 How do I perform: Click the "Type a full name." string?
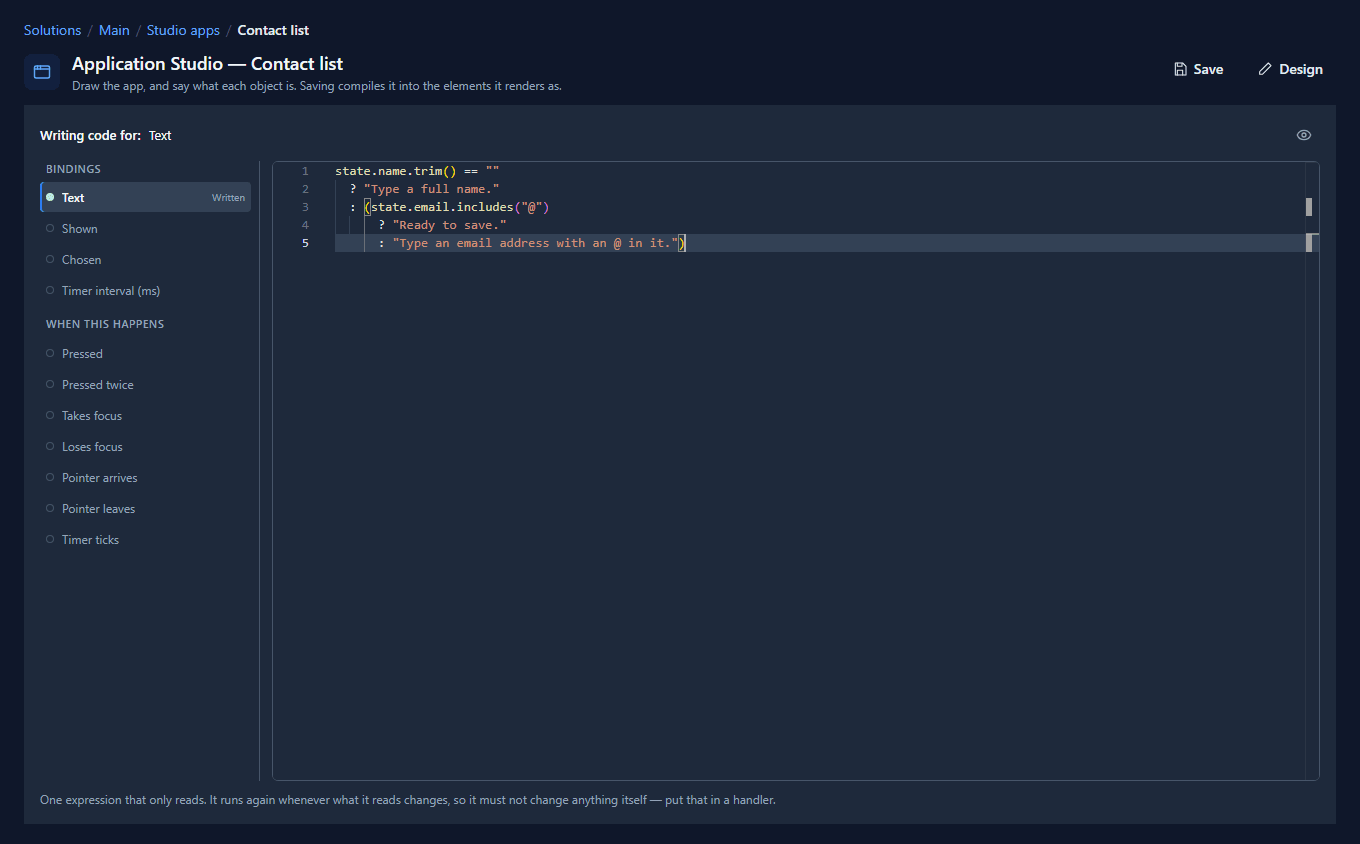coord(432,189)
